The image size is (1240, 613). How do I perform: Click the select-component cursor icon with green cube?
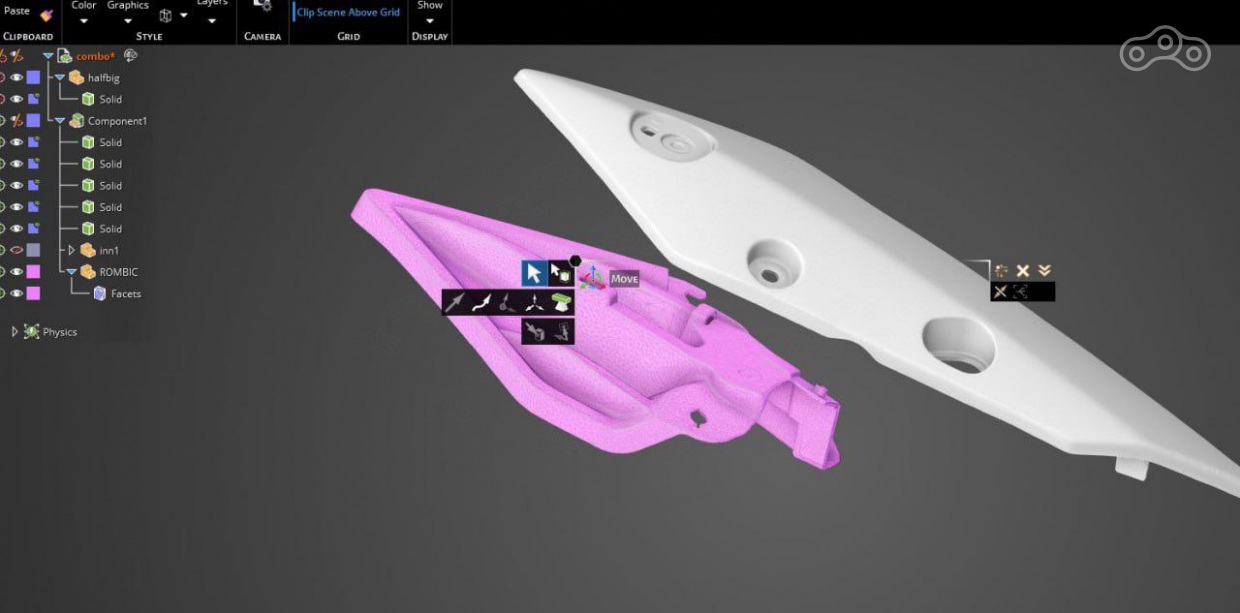[560, 273]
